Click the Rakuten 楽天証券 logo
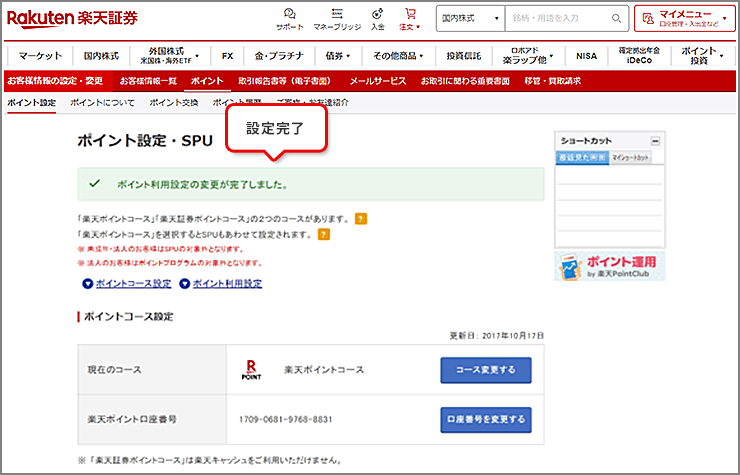The width and height of the screenshot is (740, 475). [x=72, y=18]
